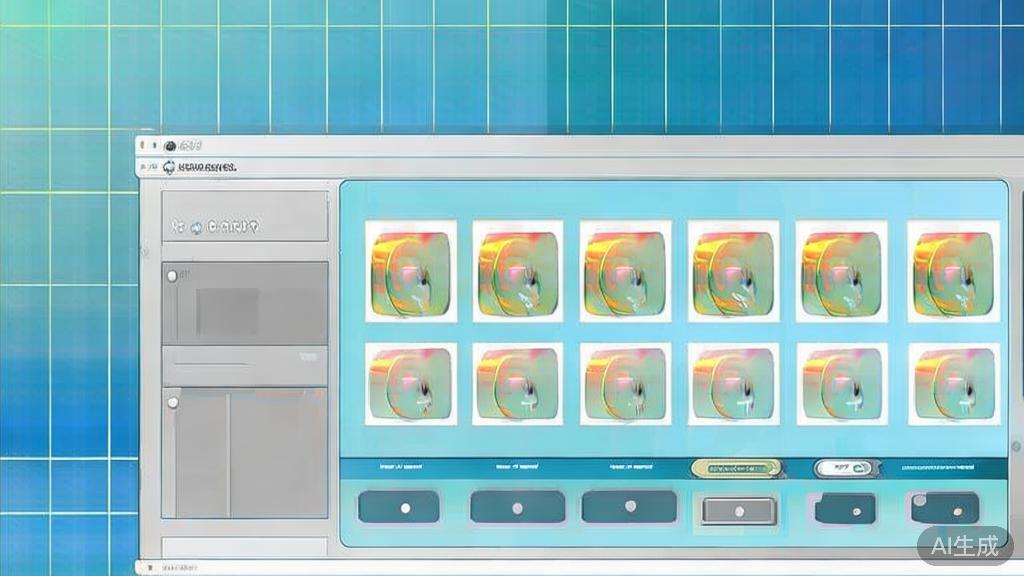Toggle the white pill switch in the teal bar
1024x576 pixels.
[x=846, y=468]
